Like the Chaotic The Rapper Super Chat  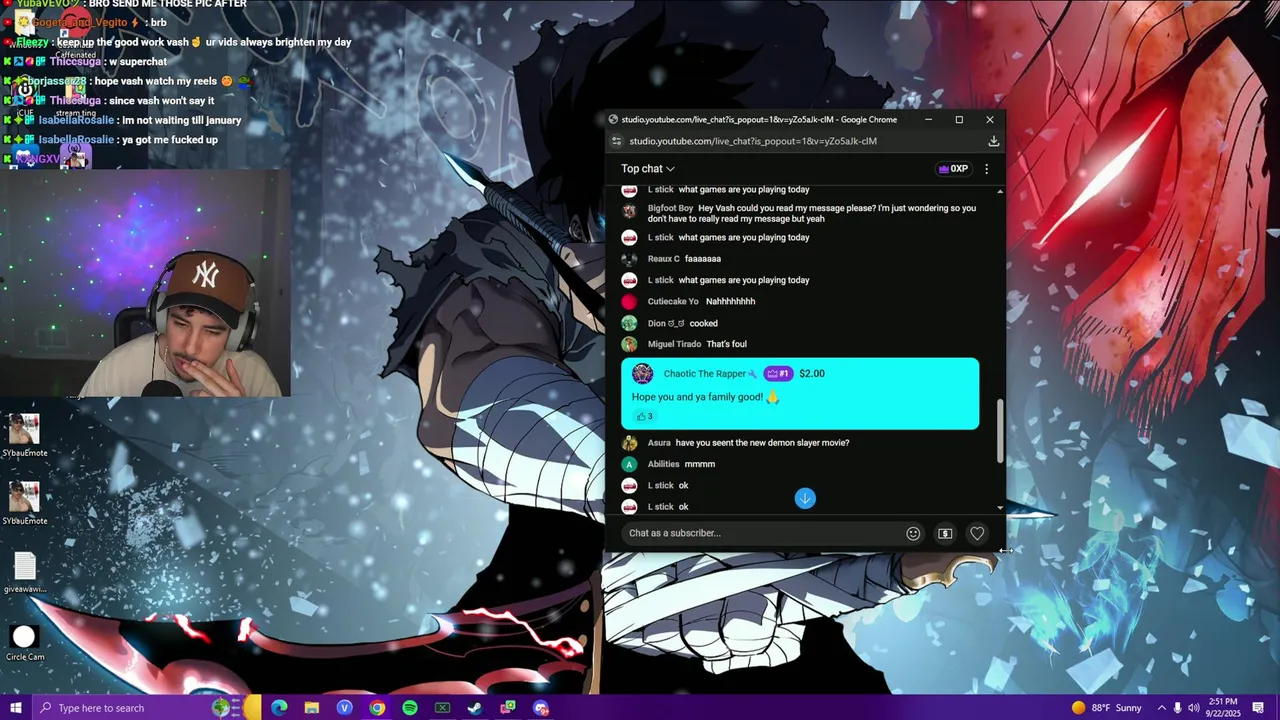pyautogui.click(x=644, y=416)
